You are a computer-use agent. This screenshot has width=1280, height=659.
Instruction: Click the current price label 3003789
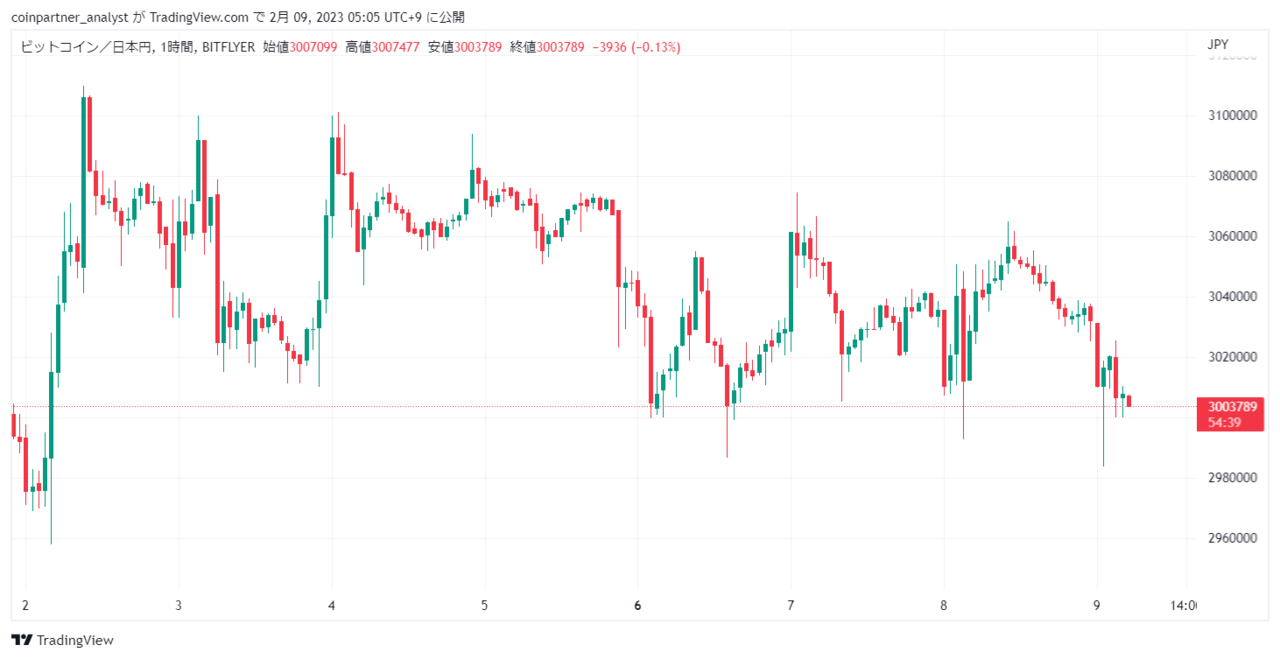pyautogui.click(x=1232, y=407)
